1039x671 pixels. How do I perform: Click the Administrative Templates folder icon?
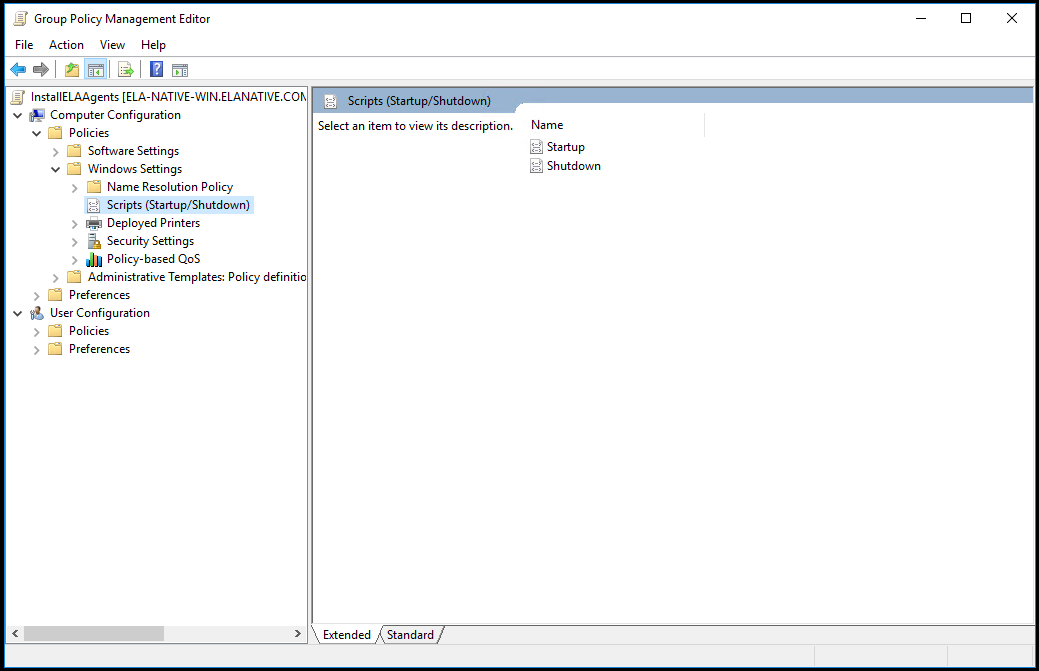tap(75, 277)
